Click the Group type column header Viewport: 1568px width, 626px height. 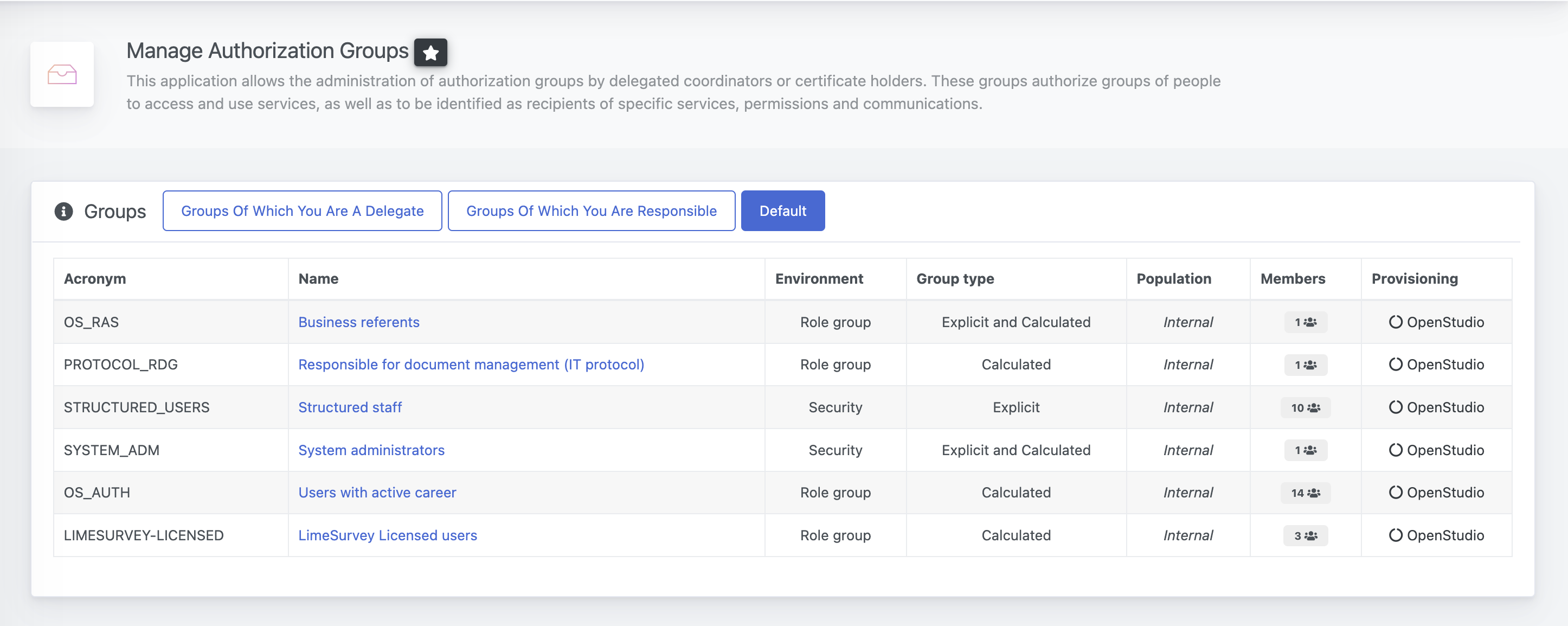click(x=1017, y=279)
